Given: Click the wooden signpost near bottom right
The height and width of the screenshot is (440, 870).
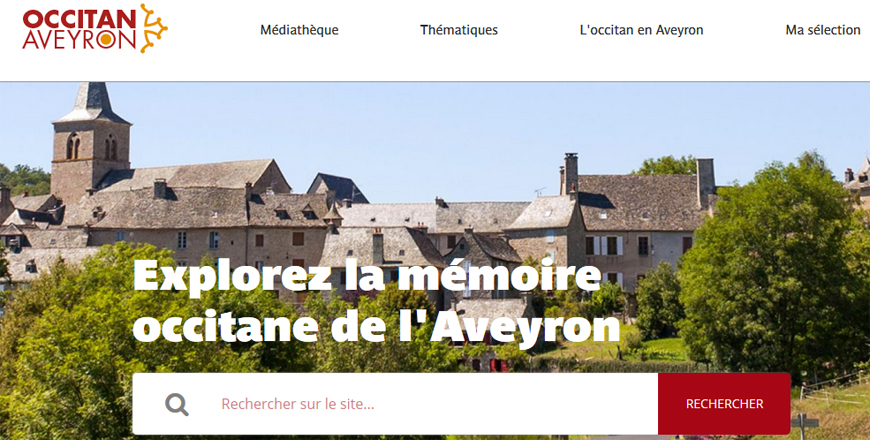Looking at the screenshot, I should (x=803, y=426).
